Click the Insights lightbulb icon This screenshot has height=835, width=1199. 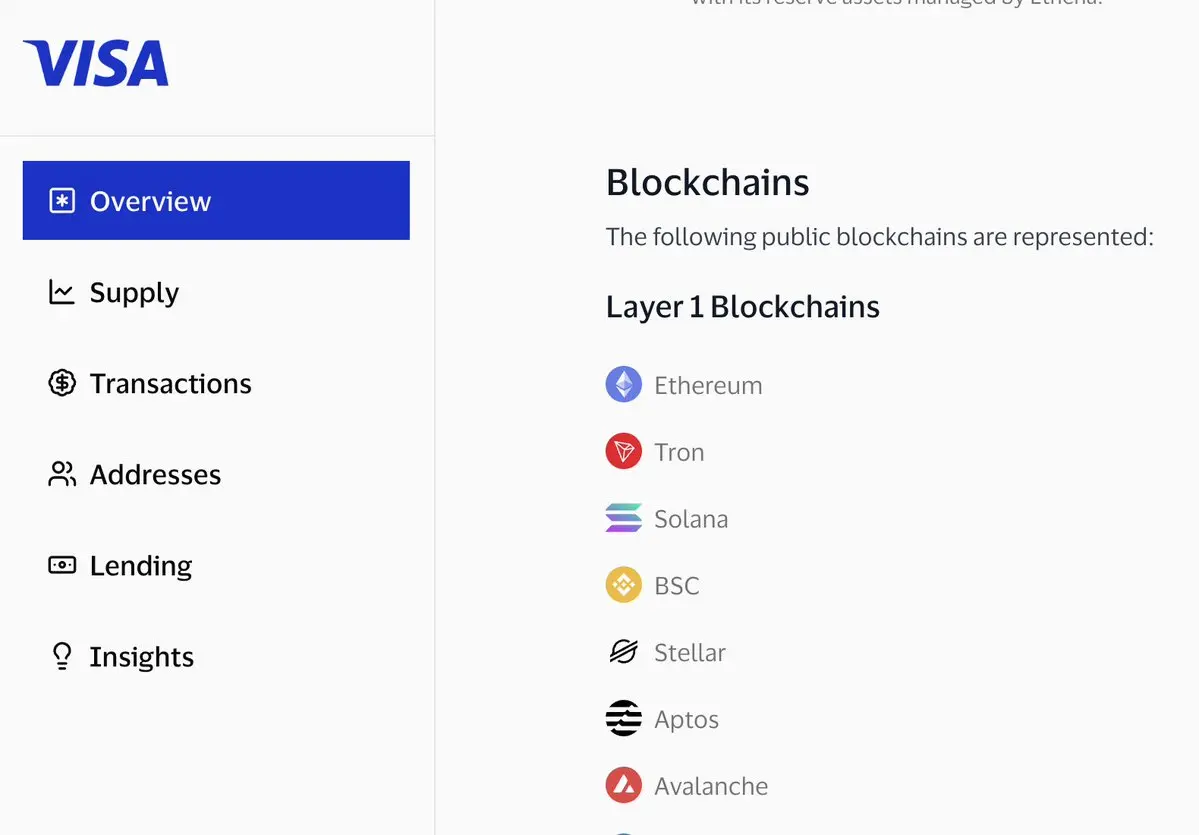click(62, 656)
